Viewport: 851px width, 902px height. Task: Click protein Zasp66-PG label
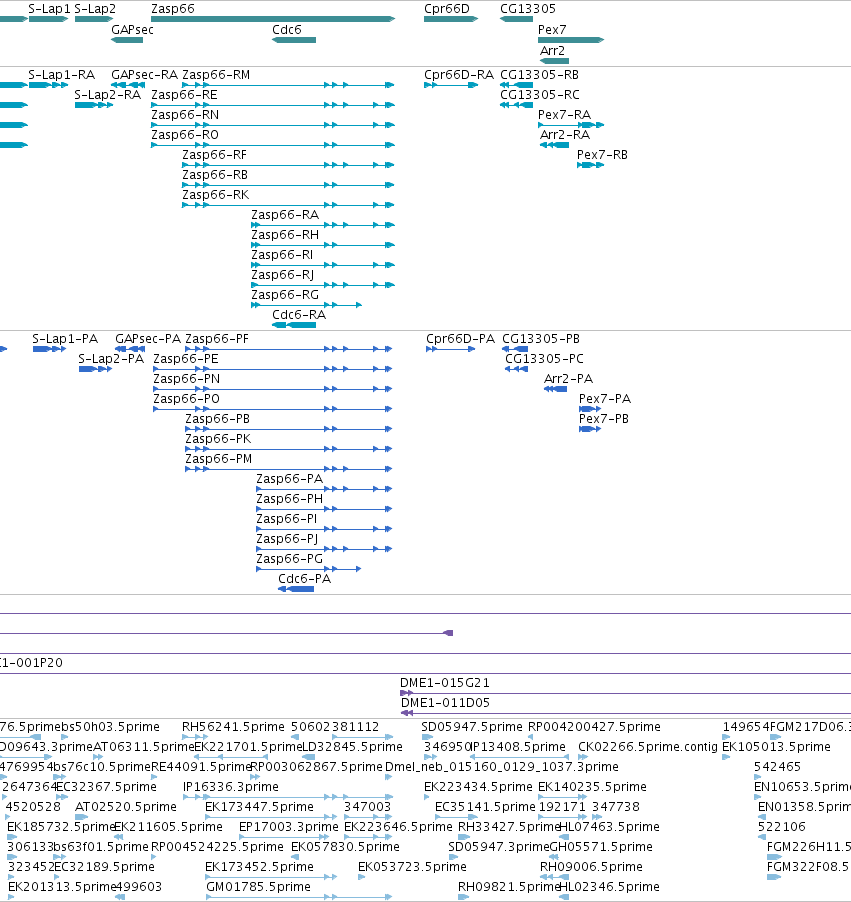289,559
